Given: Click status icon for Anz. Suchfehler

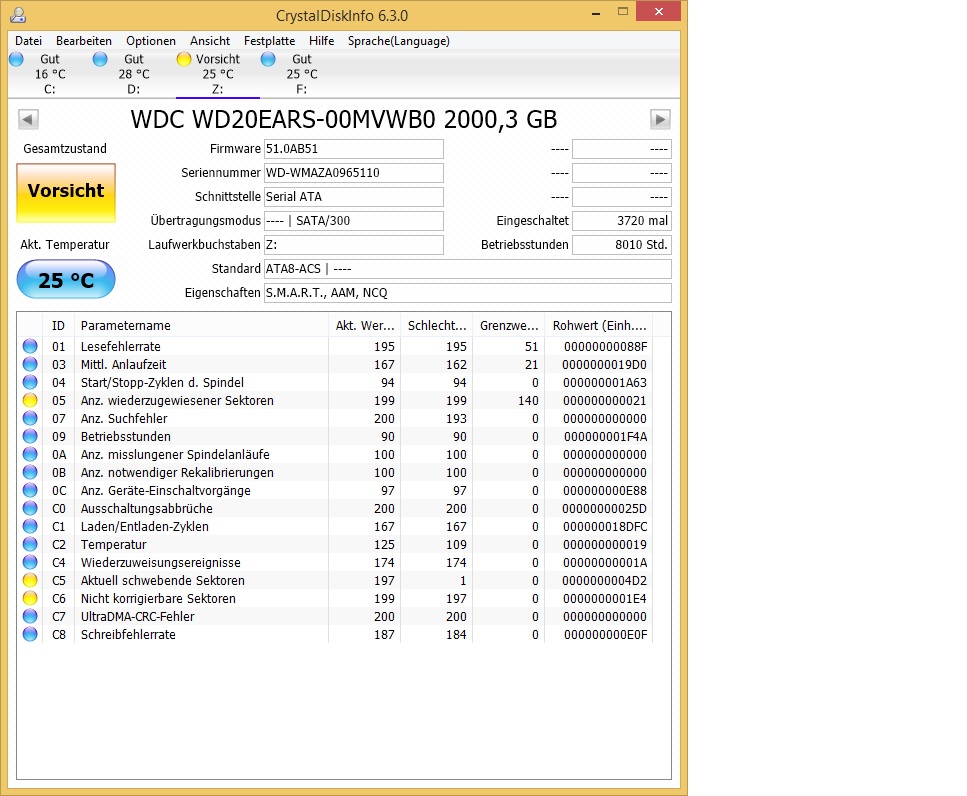Looking at the screenshot, I should pos(30,418).
